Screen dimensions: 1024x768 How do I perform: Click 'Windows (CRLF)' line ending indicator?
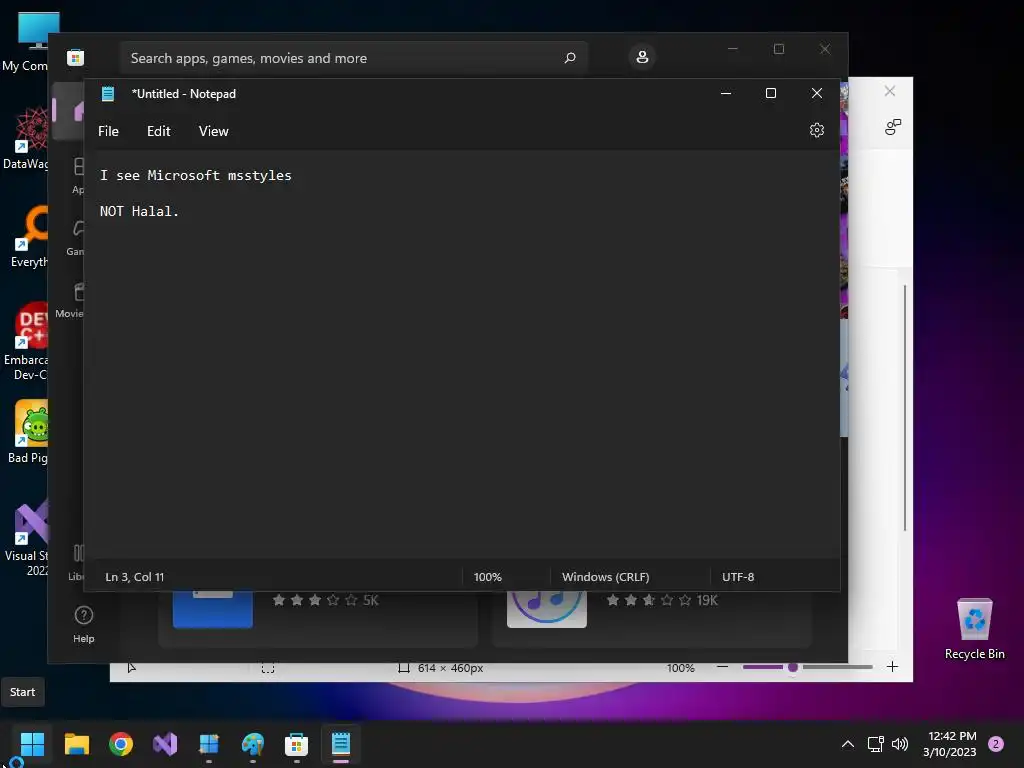click(605, 577)
